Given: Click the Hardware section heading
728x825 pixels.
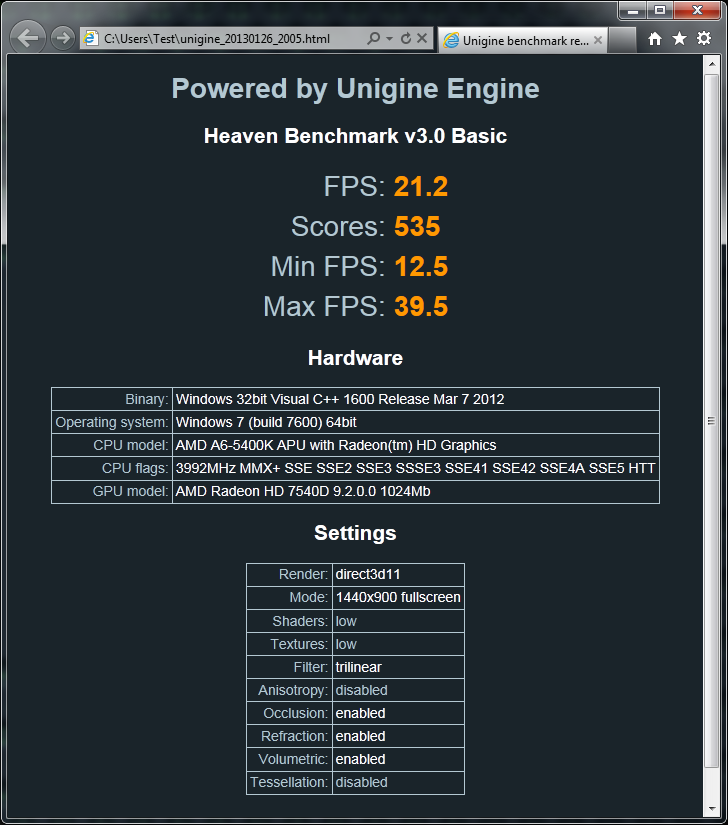Looking at the screenshot, I should point(356,358).
